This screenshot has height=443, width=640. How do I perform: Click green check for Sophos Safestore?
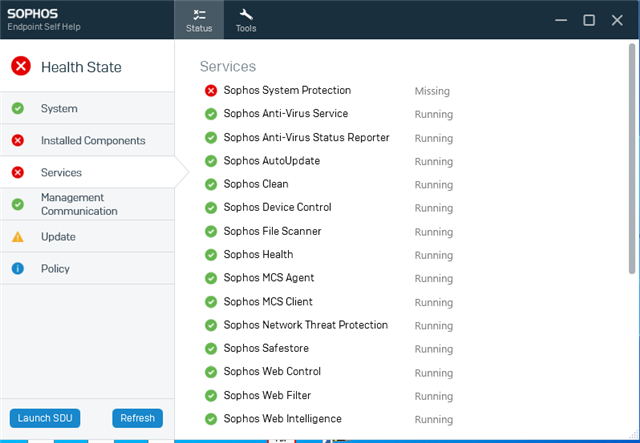pyautogui.click(x=211, y=348)
